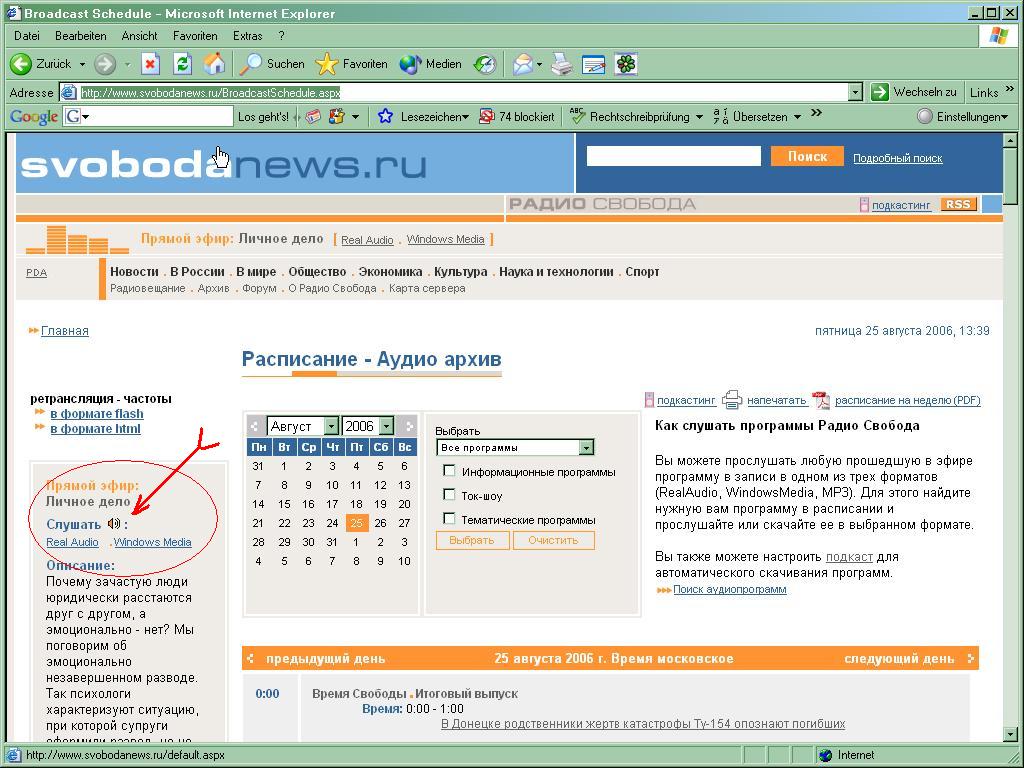
Task: Print the page using printer toolbar icon
Action: pos(562,64)
